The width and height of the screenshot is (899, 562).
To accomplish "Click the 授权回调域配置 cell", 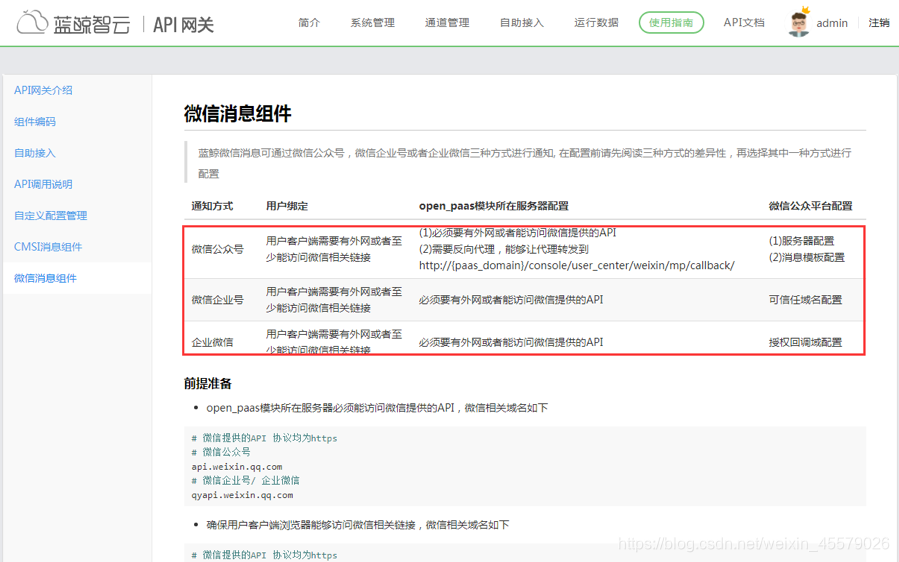I will coord(806,342).
